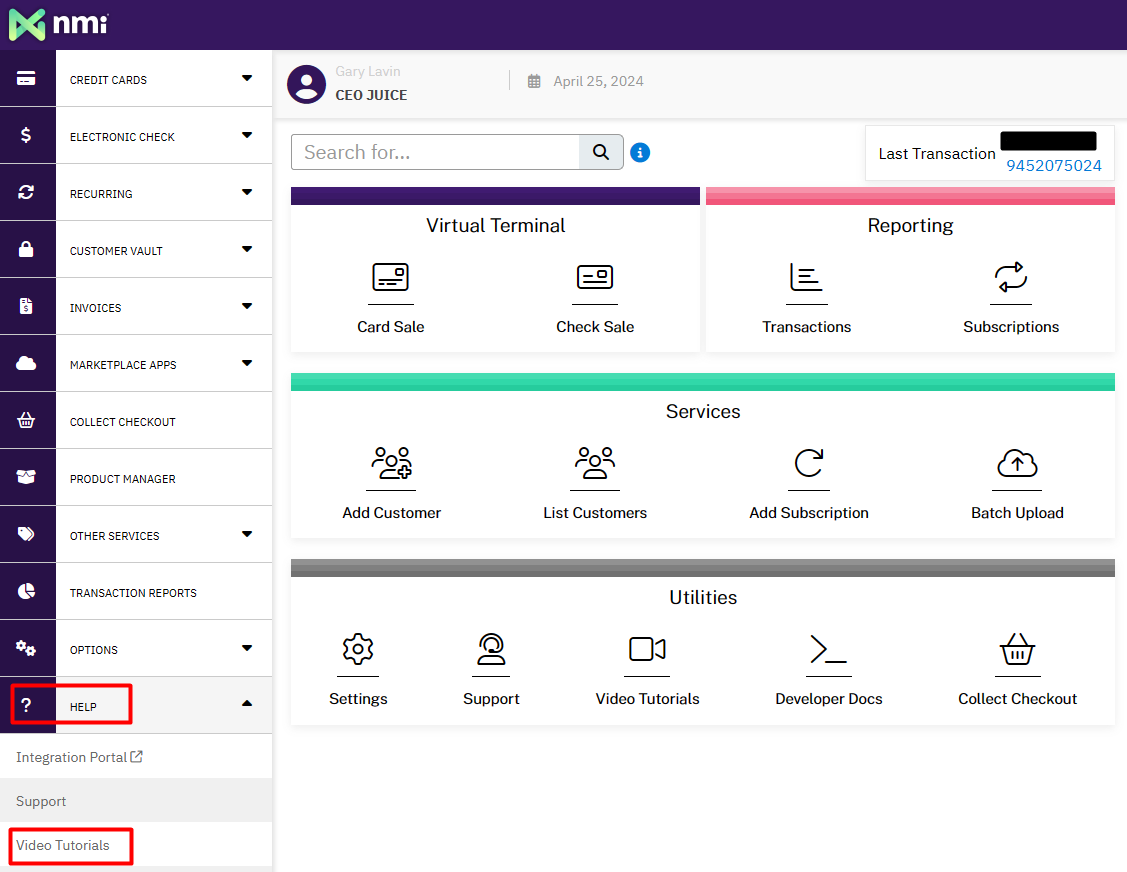
Task: Open last transaction 9452075024 link
Action: pos(1053,165)
